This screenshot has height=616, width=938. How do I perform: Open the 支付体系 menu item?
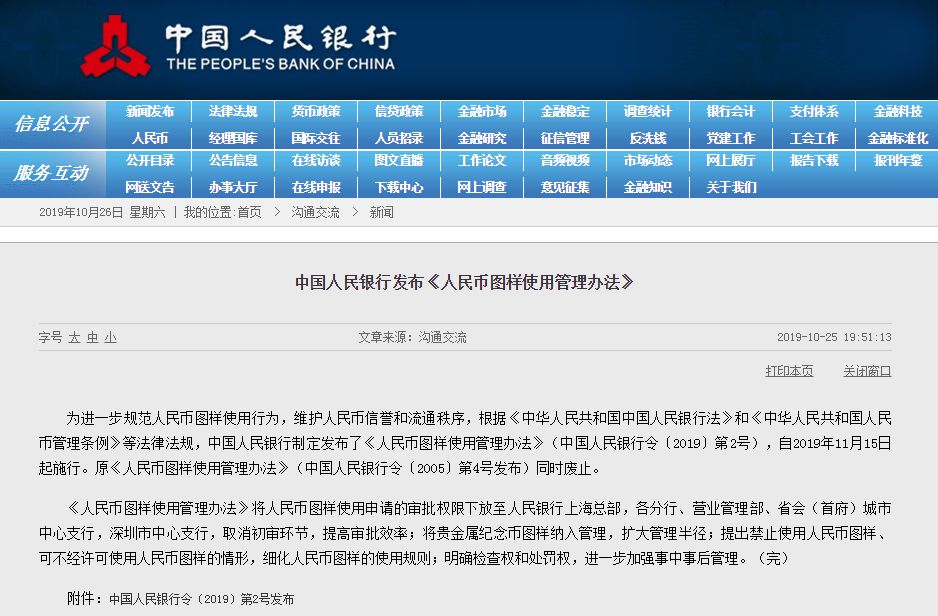point(814,112)
